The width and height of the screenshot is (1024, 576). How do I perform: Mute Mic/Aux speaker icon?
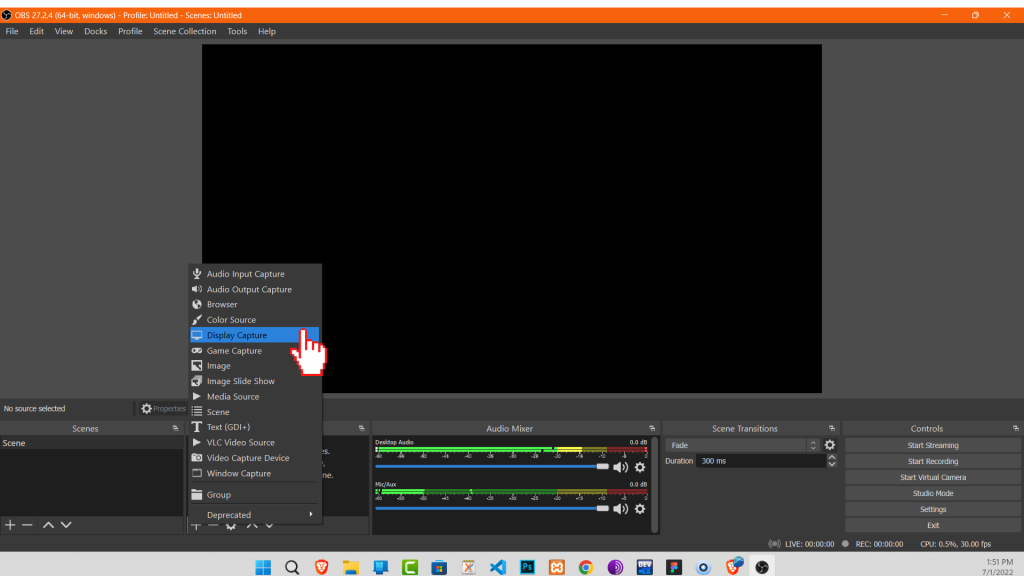tap(620, 509)
